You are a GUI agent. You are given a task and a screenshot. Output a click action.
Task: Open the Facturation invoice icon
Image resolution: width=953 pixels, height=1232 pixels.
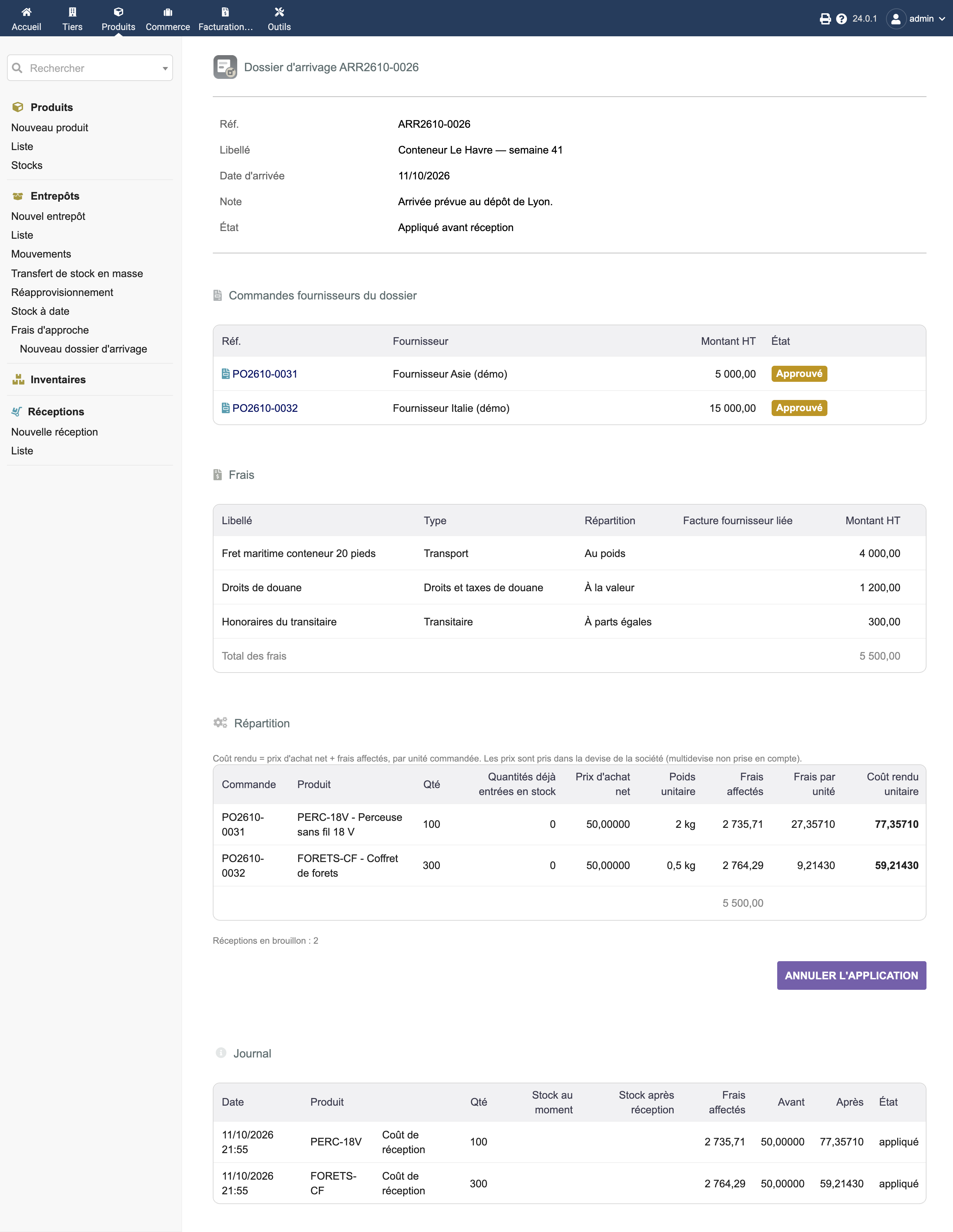tap(225, 12)
